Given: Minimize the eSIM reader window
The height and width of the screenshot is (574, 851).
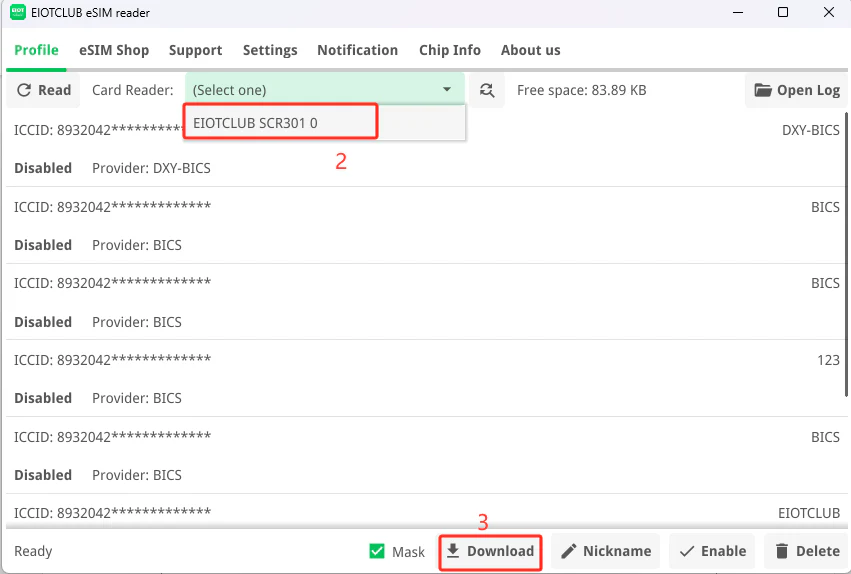Looking at the screenshot, I should [738, 12].
